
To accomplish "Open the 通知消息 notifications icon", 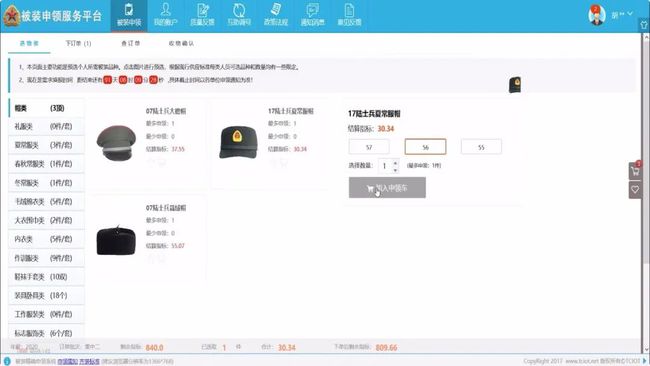I will [313, 15].
